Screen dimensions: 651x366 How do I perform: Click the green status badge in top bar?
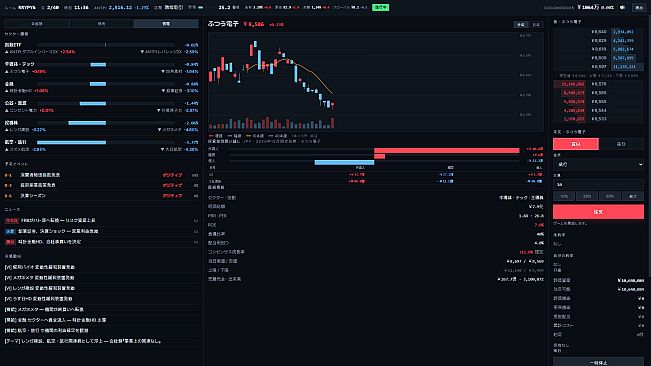tap(380, 7)
